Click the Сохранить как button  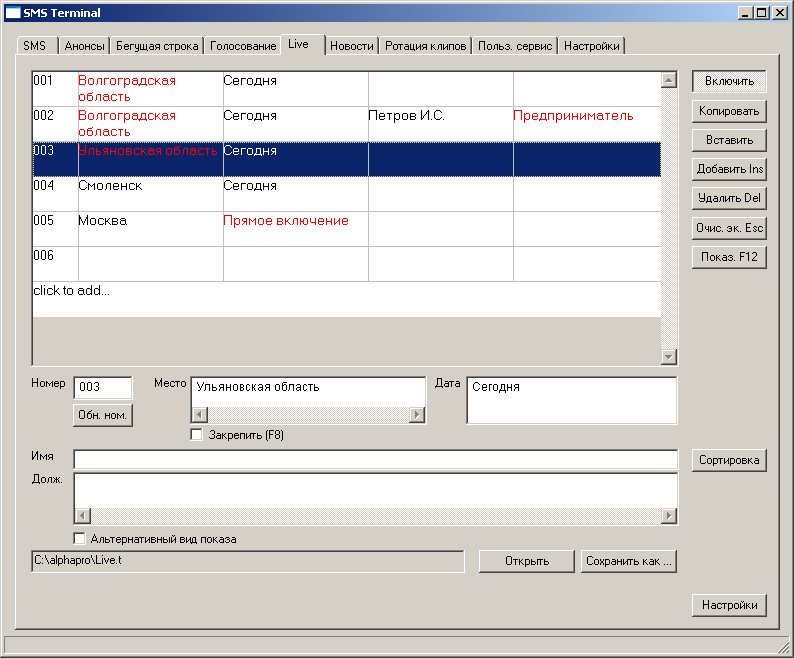[629, 561]
